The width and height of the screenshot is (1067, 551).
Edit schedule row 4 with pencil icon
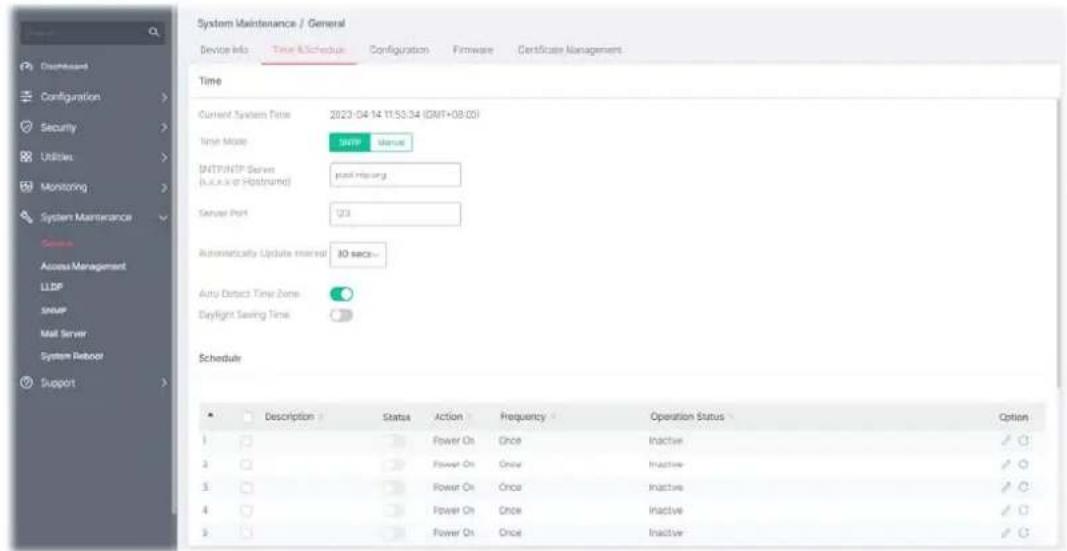(x=1005, y=510)
